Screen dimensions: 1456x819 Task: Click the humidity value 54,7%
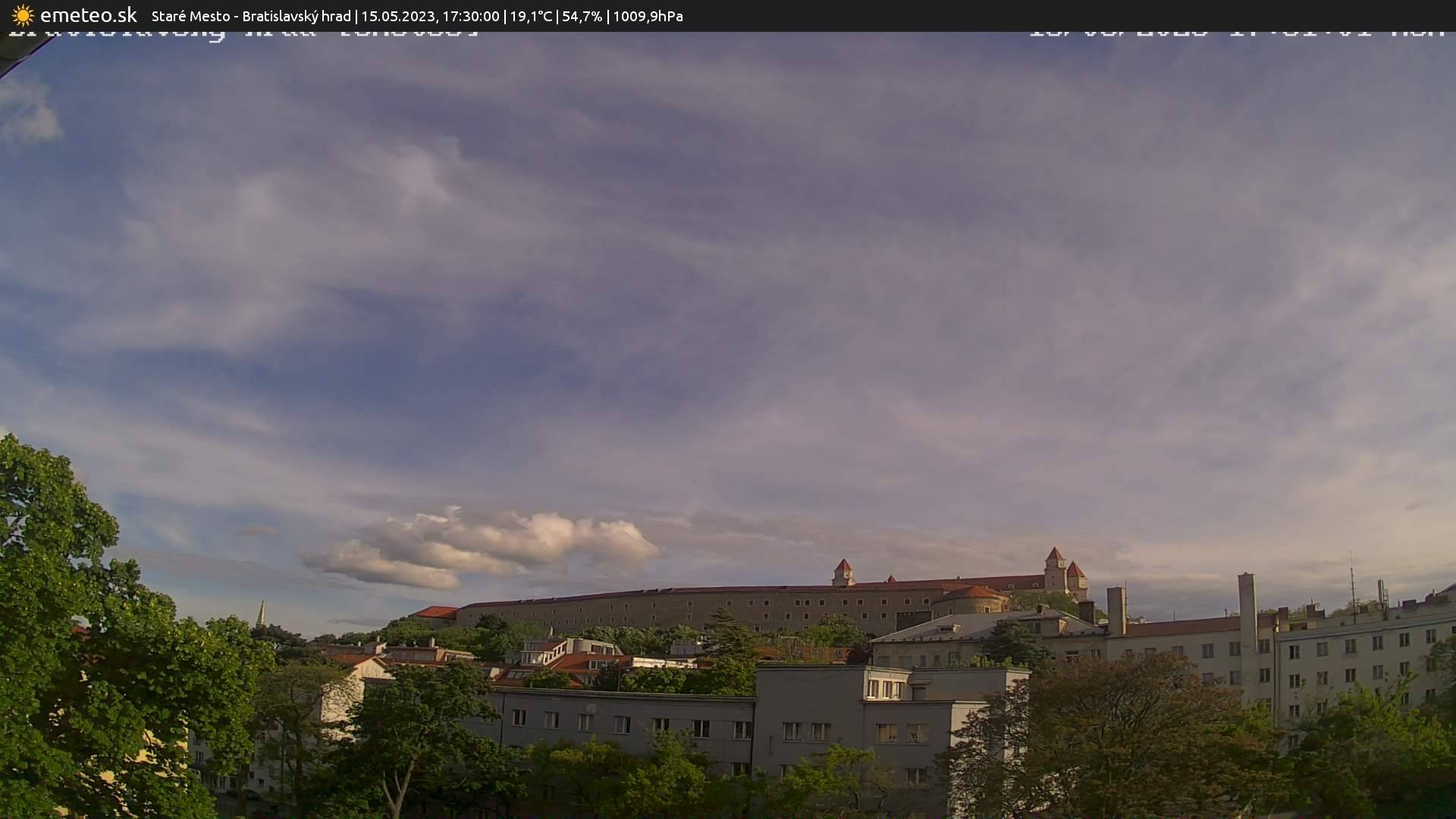582,16
